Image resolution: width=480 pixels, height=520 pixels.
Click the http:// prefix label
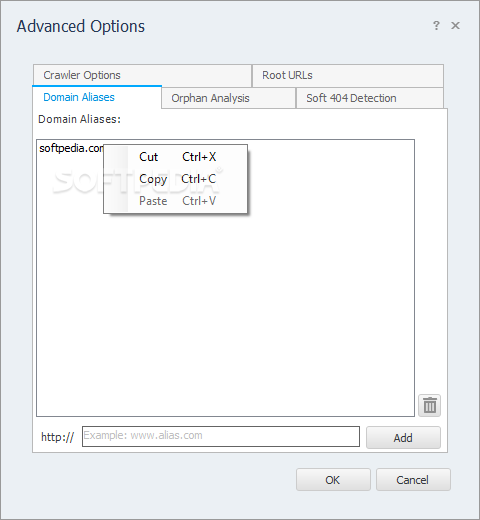tap(57, 437)
